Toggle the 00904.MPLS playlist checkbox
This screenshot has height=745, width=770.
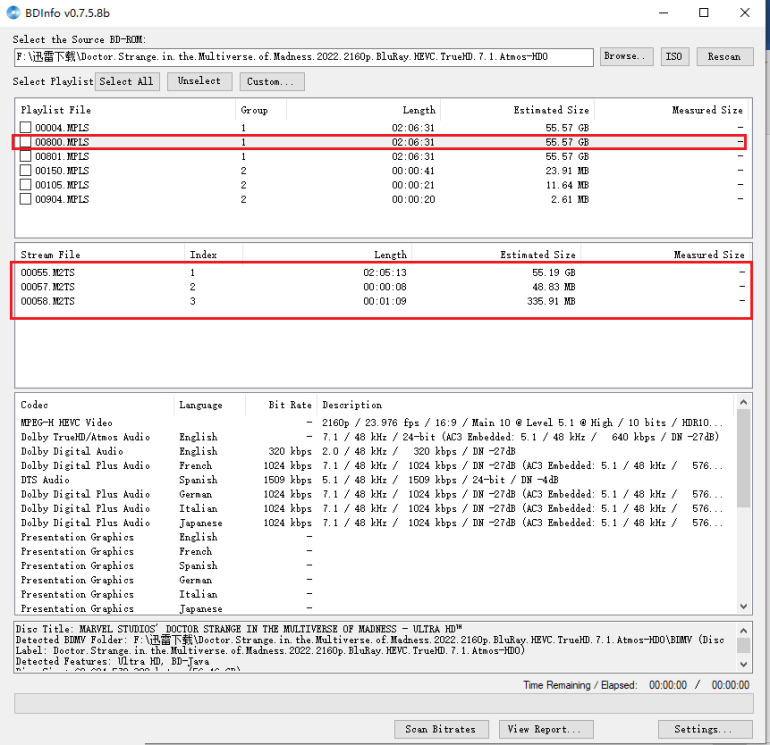click(26, 199)
